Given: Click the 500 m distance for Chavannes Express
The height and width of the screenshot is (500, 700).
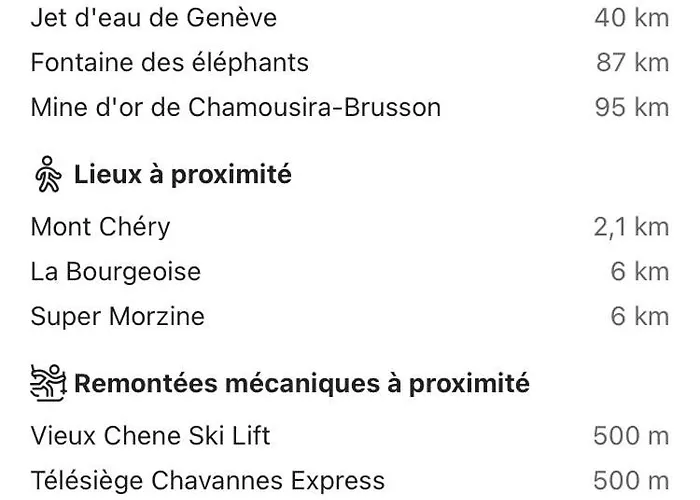Looking at the screenshot, I should click(x=631, y=481).
